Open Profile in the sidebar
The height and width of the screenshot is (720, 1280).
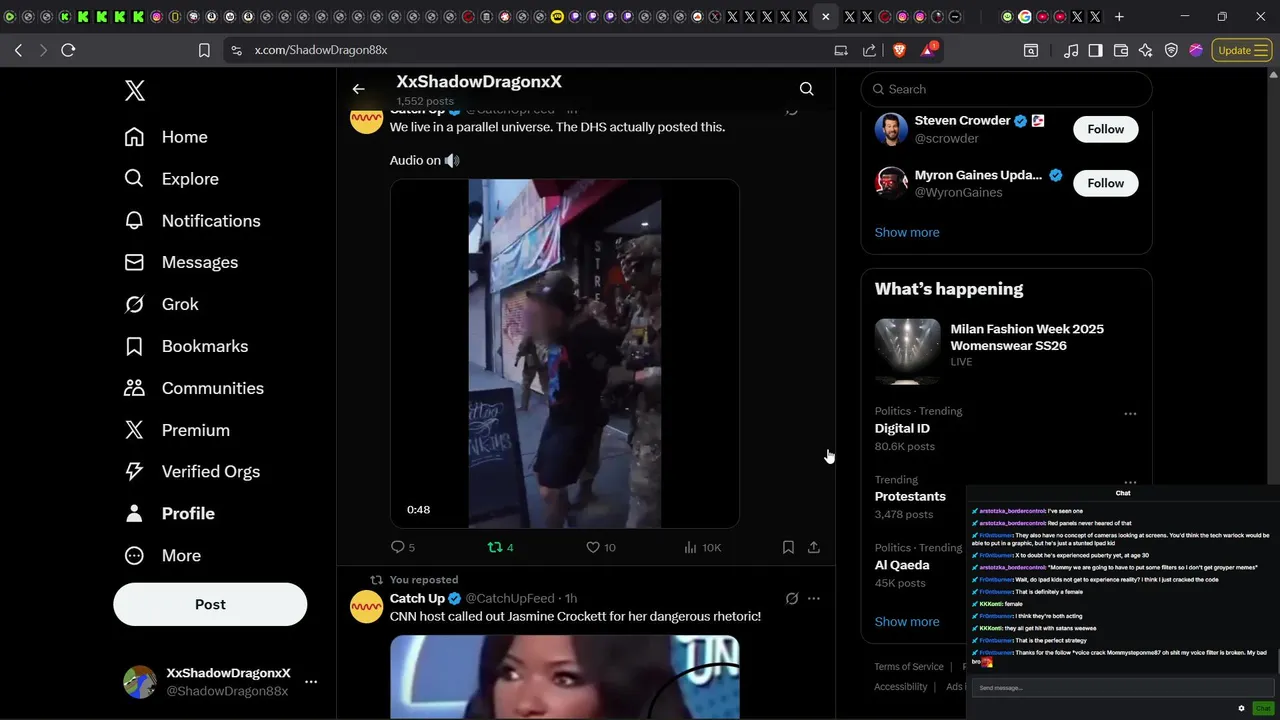(169, 513)
